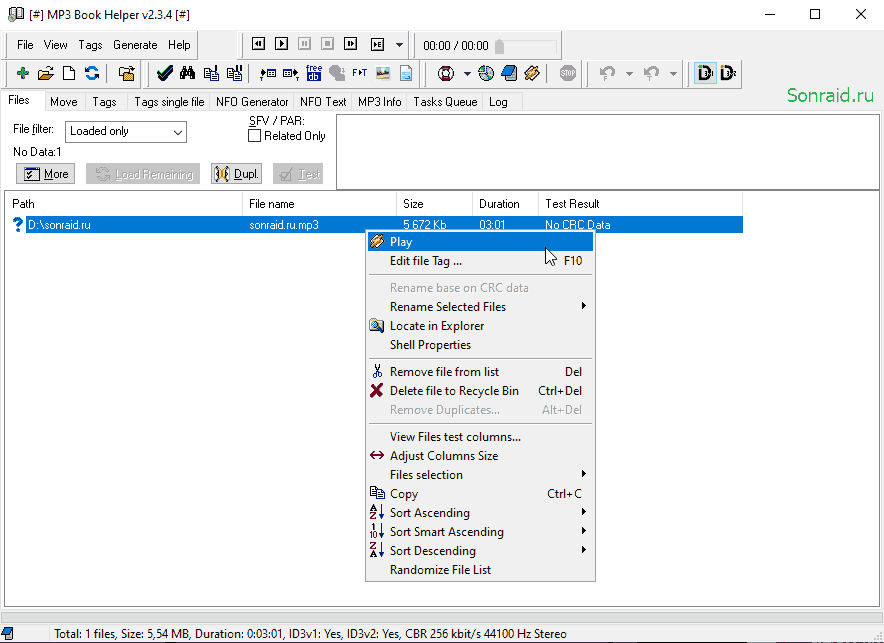Viewport: 884px width, 643px height.
Task: Click the Dupl. button
Action: click(x=236, y=174)
